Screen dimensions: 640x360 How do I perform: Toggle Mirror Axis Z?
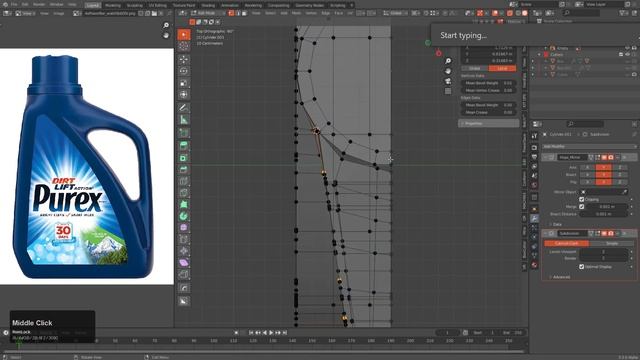click(x=620, y=167)
